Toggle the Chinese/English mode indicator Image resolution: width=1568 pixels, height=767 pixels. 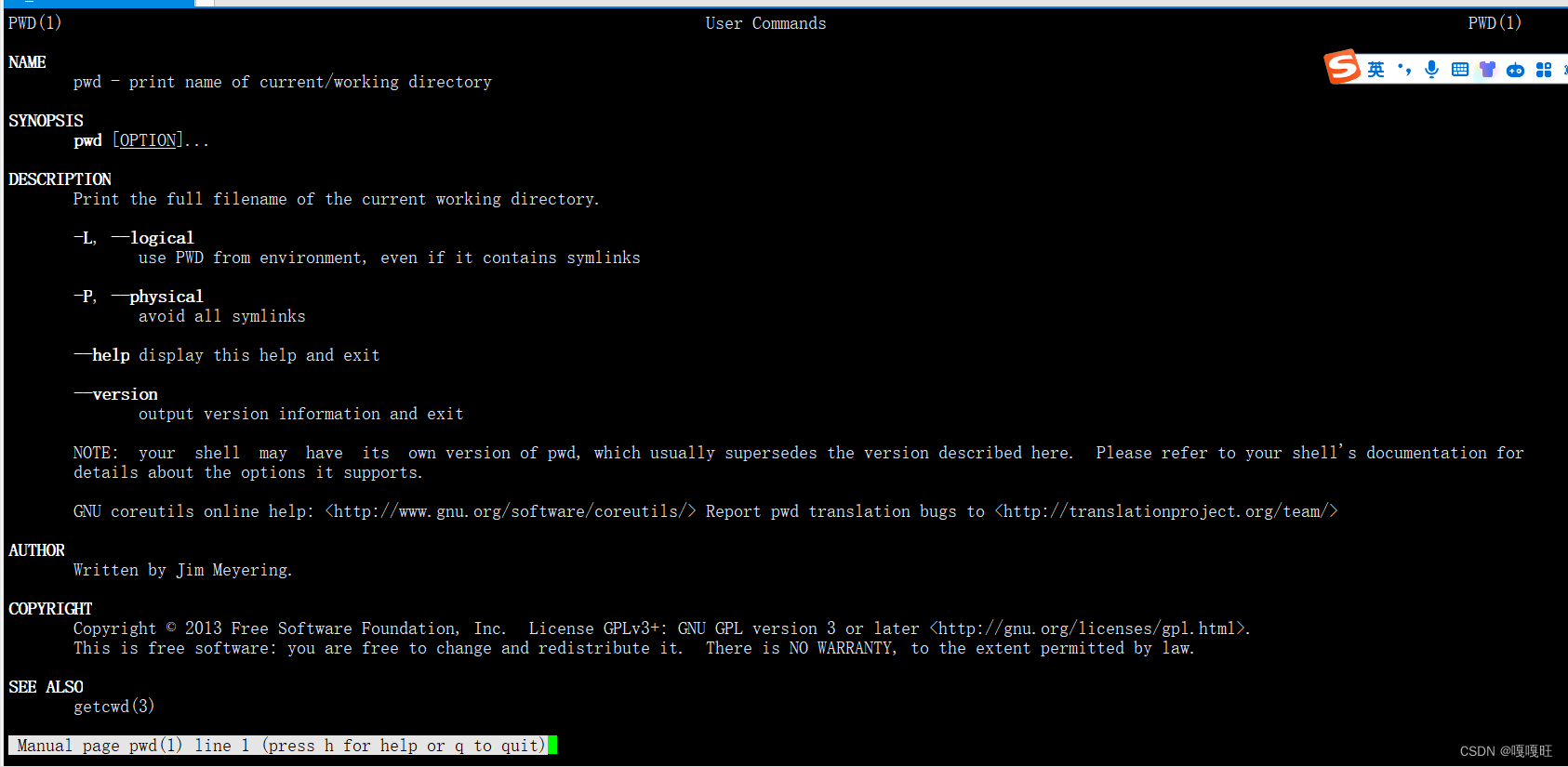click(1375, 70)
